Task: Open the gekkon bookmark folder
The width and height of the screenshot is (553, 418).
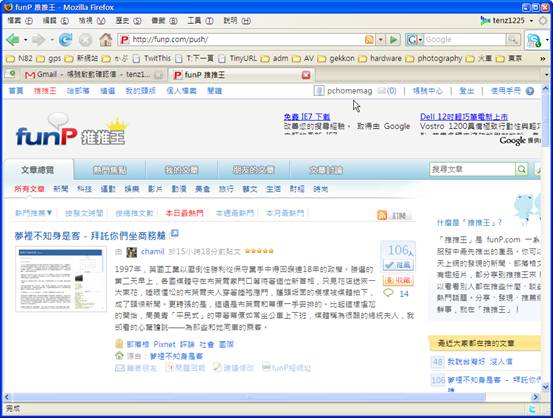Action: 336,58
